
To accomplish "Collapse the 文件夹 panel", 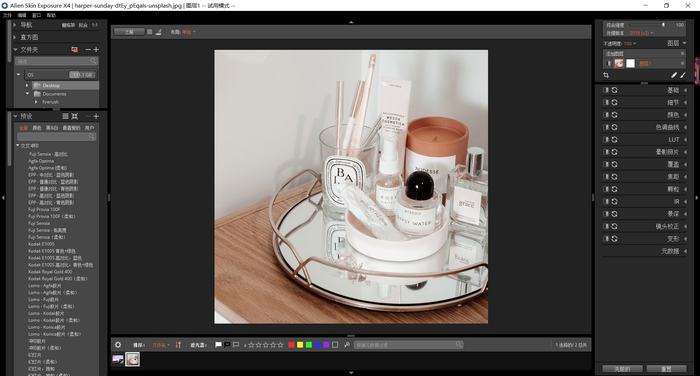I will point(15,50).
